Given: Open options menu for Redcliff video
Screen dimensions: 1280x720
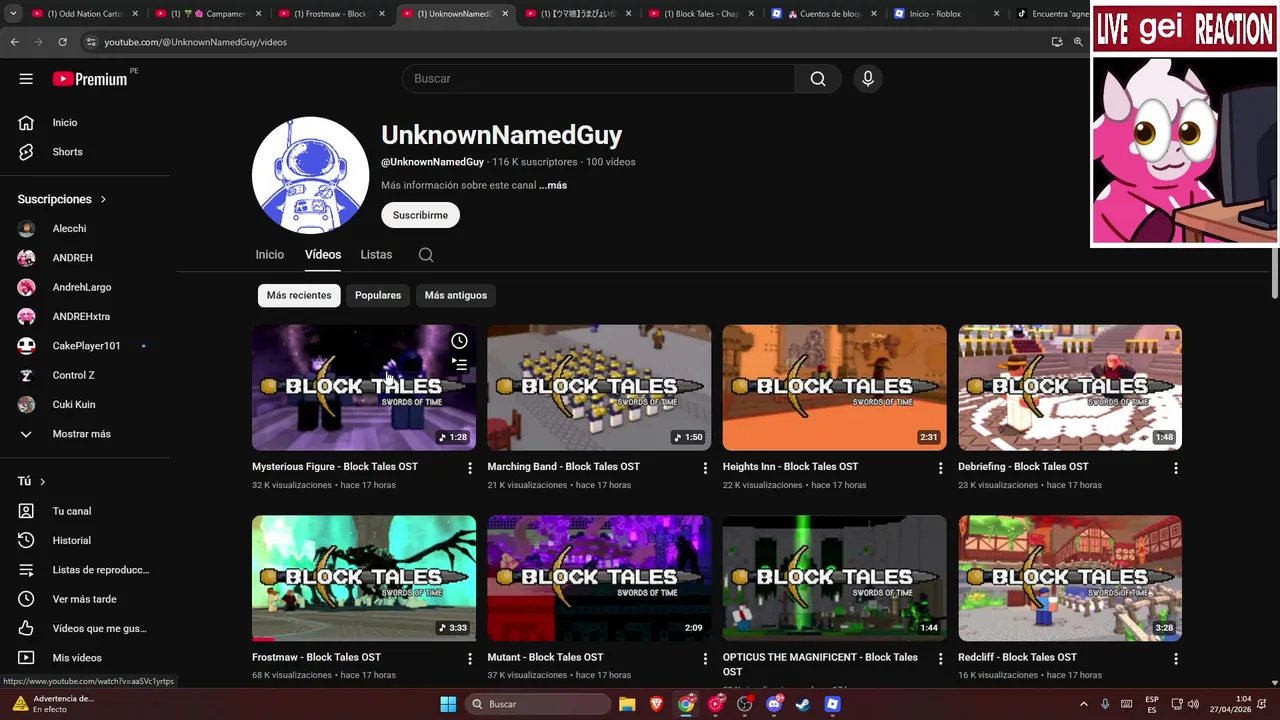Looking at the screenshot, I should (x=1176, y=659).
